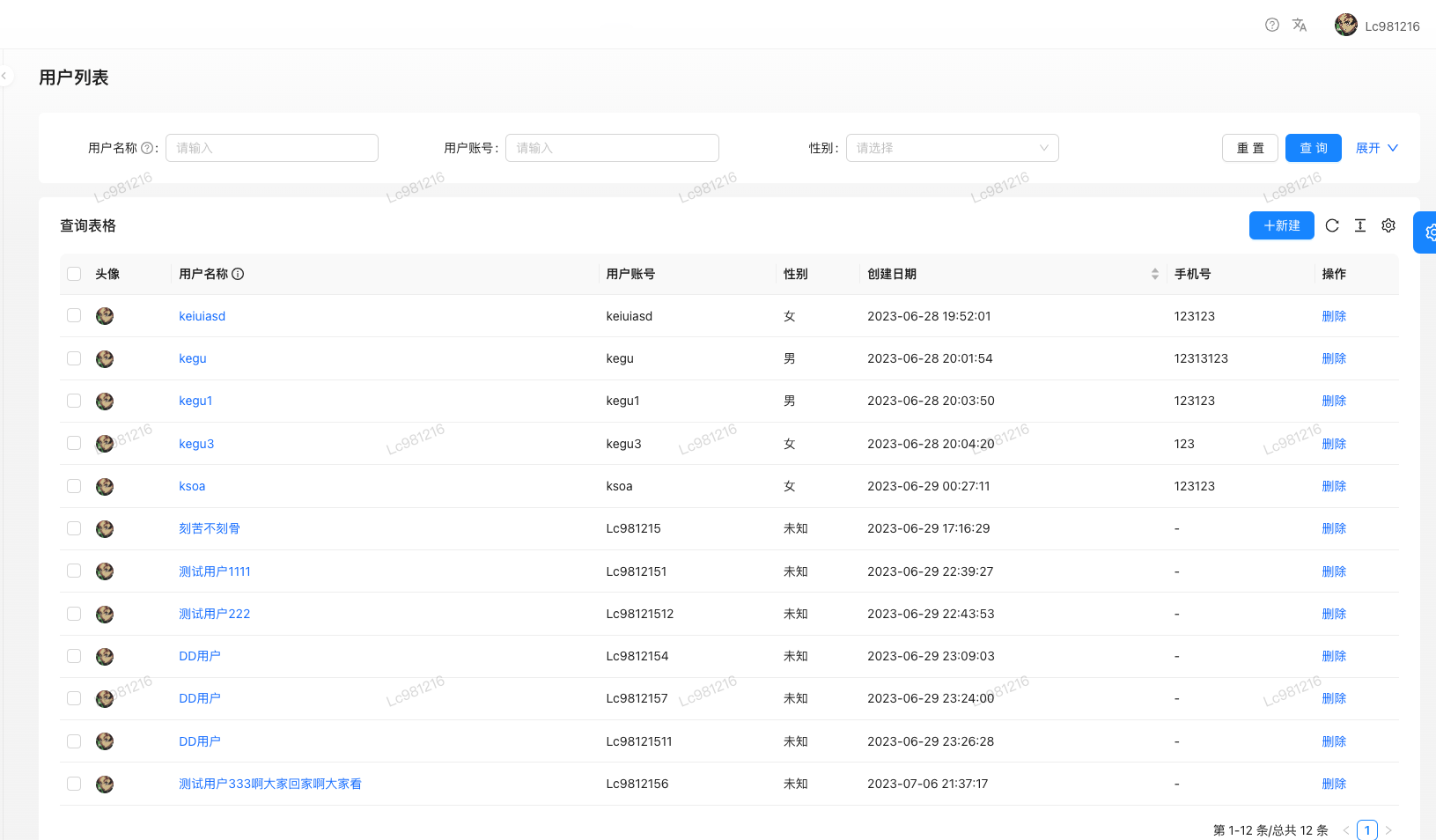Image resolution: width=1436 pixels, height=840 pixels.
Task: Click the 手机号 column header
Action: coord(1192,274)
